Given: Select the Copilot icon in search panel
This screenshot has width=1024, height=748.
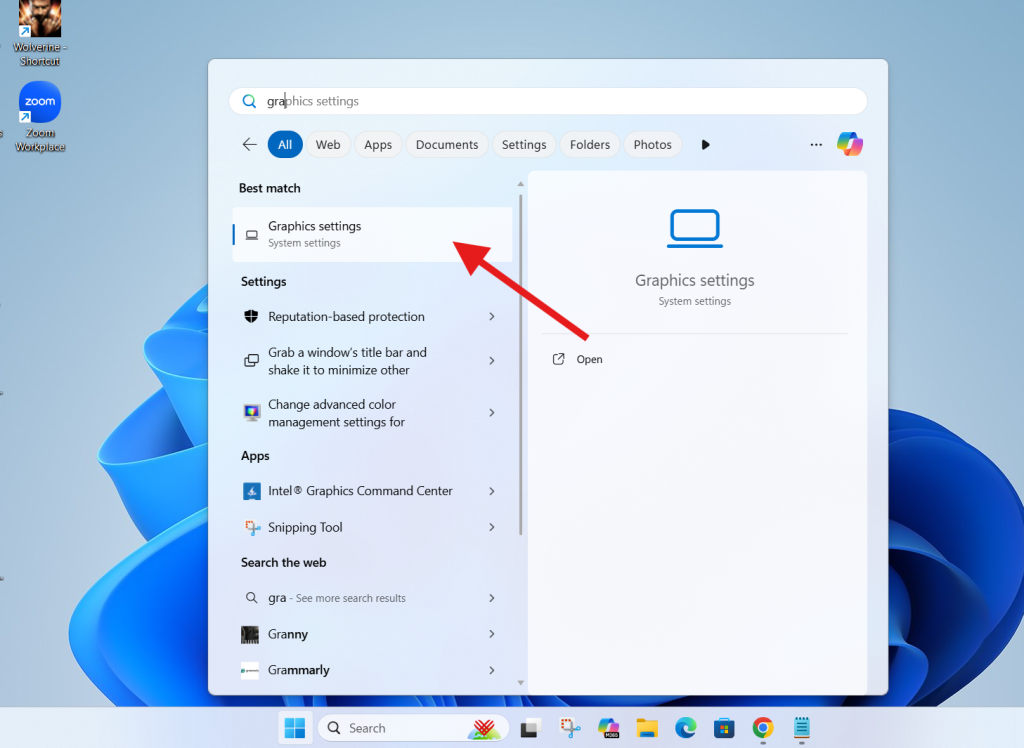Looking at the screenshot, I should point(849,144).
